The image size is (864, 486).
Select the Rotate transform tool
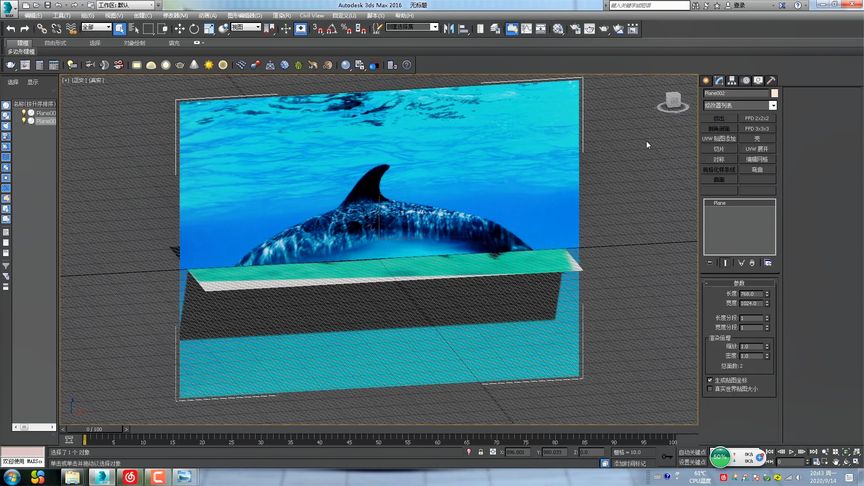point(194,29)
